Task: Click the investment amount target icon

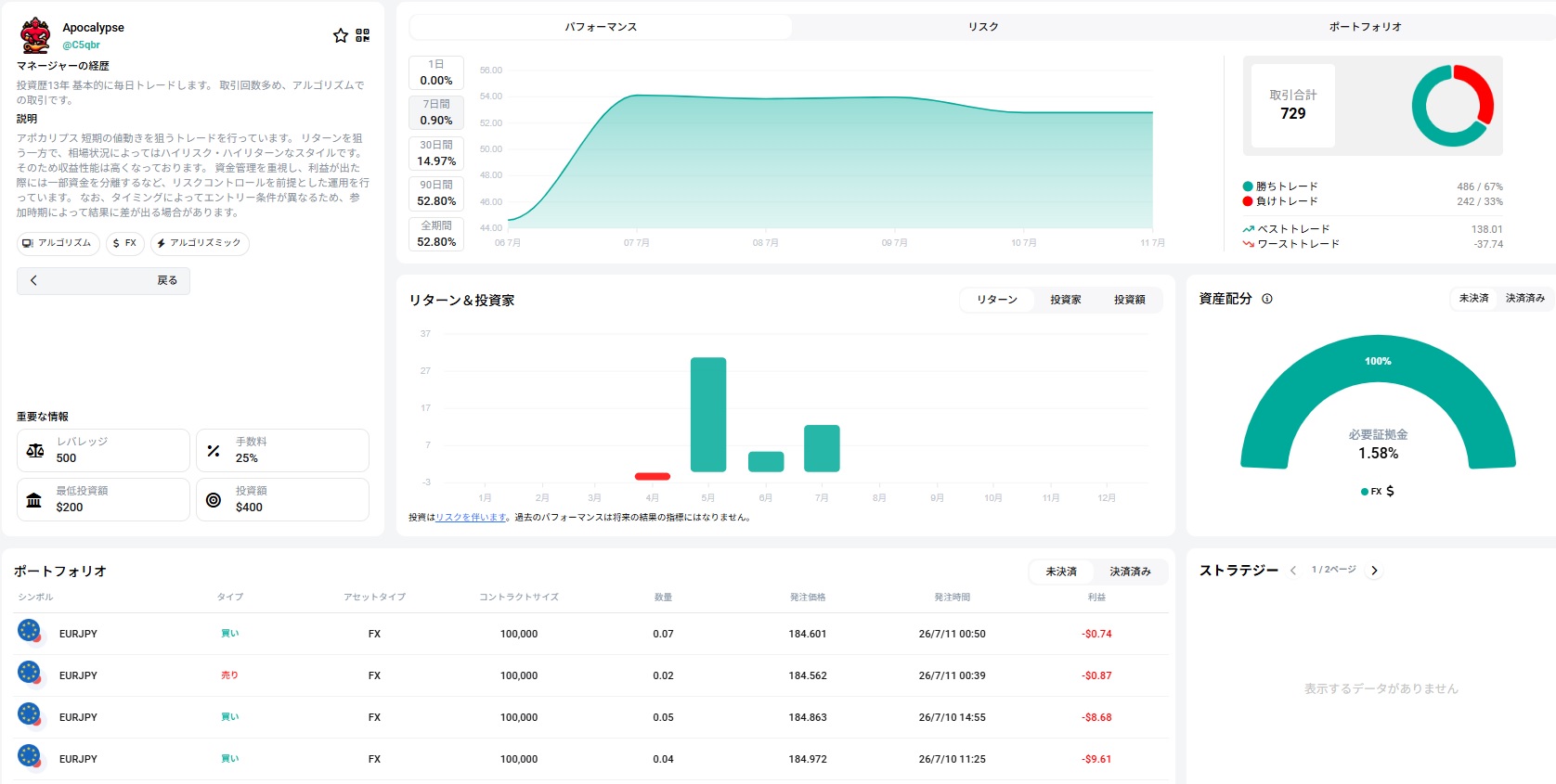Action: pyautogui.click(x=214, y=500)
